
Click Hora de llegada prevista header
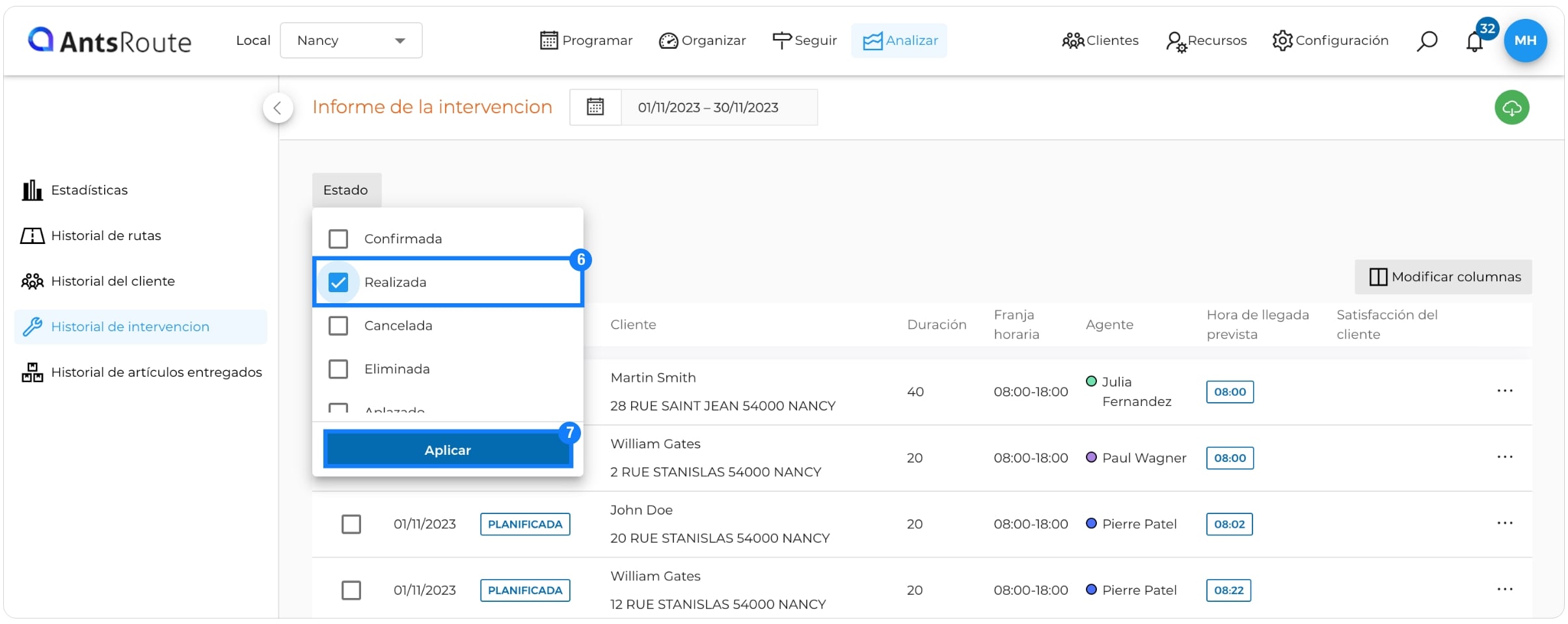(1258, 325)
